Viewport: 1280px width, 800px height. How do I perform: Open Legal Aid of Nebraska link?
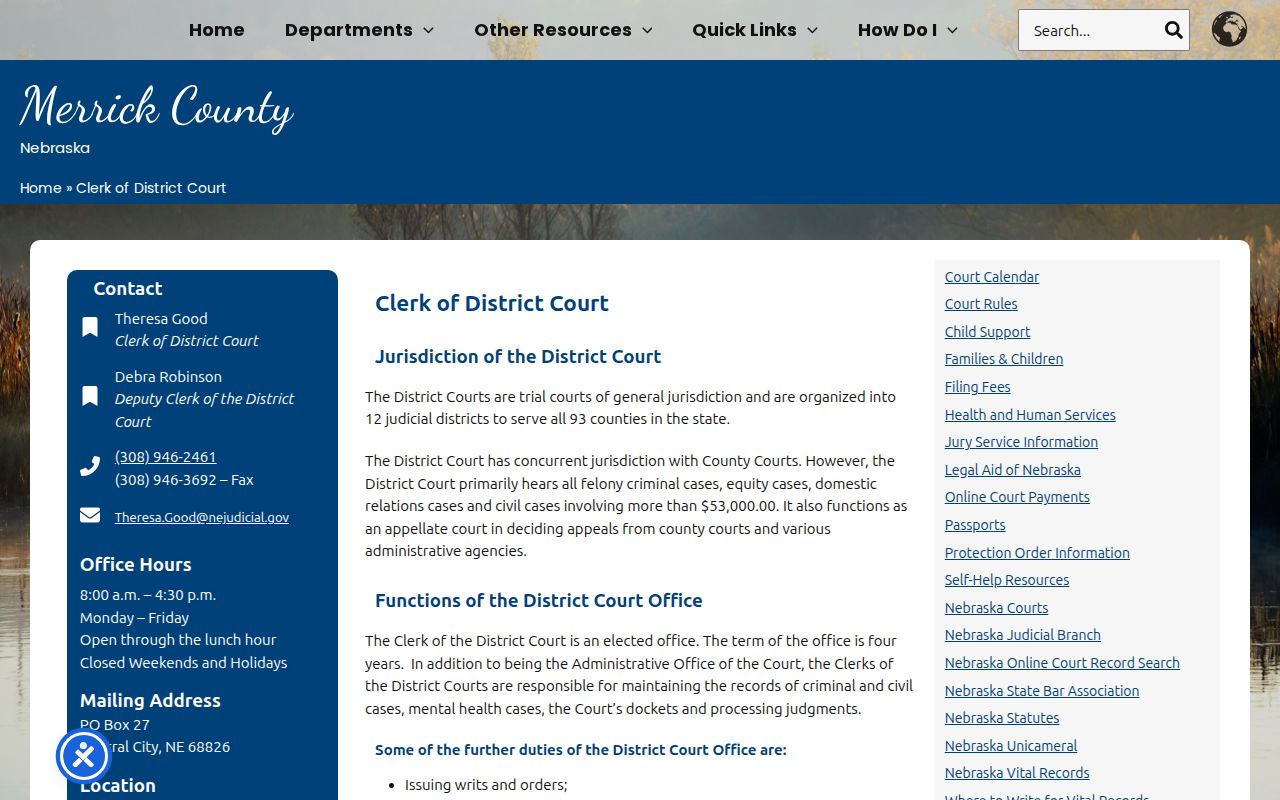click(1013, 470)
